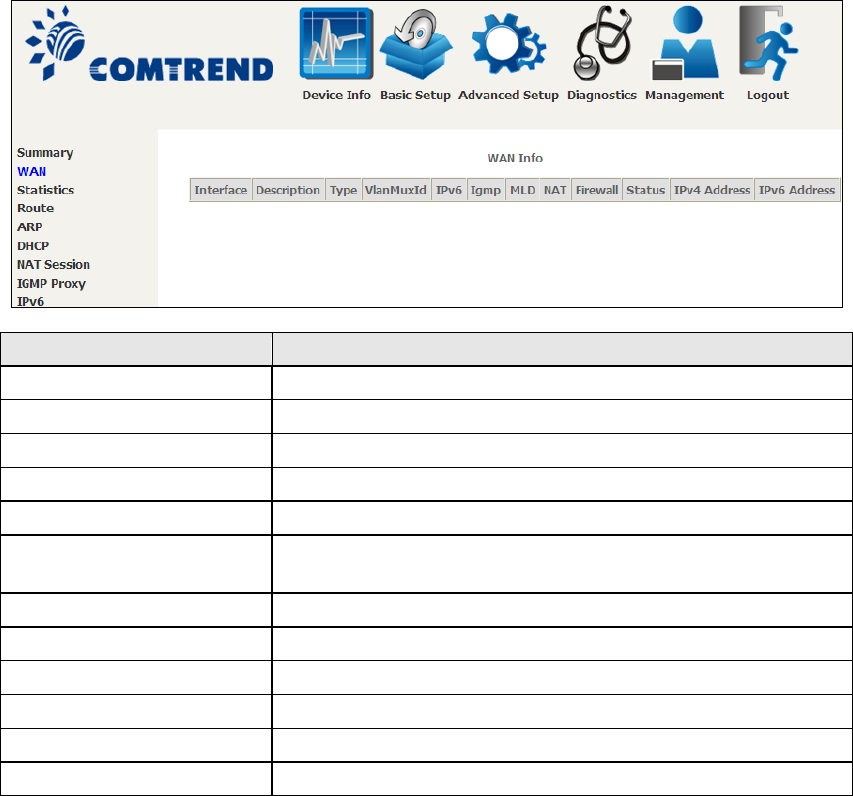Select the Logout label

pyautogui.click(x=768, y=95)
